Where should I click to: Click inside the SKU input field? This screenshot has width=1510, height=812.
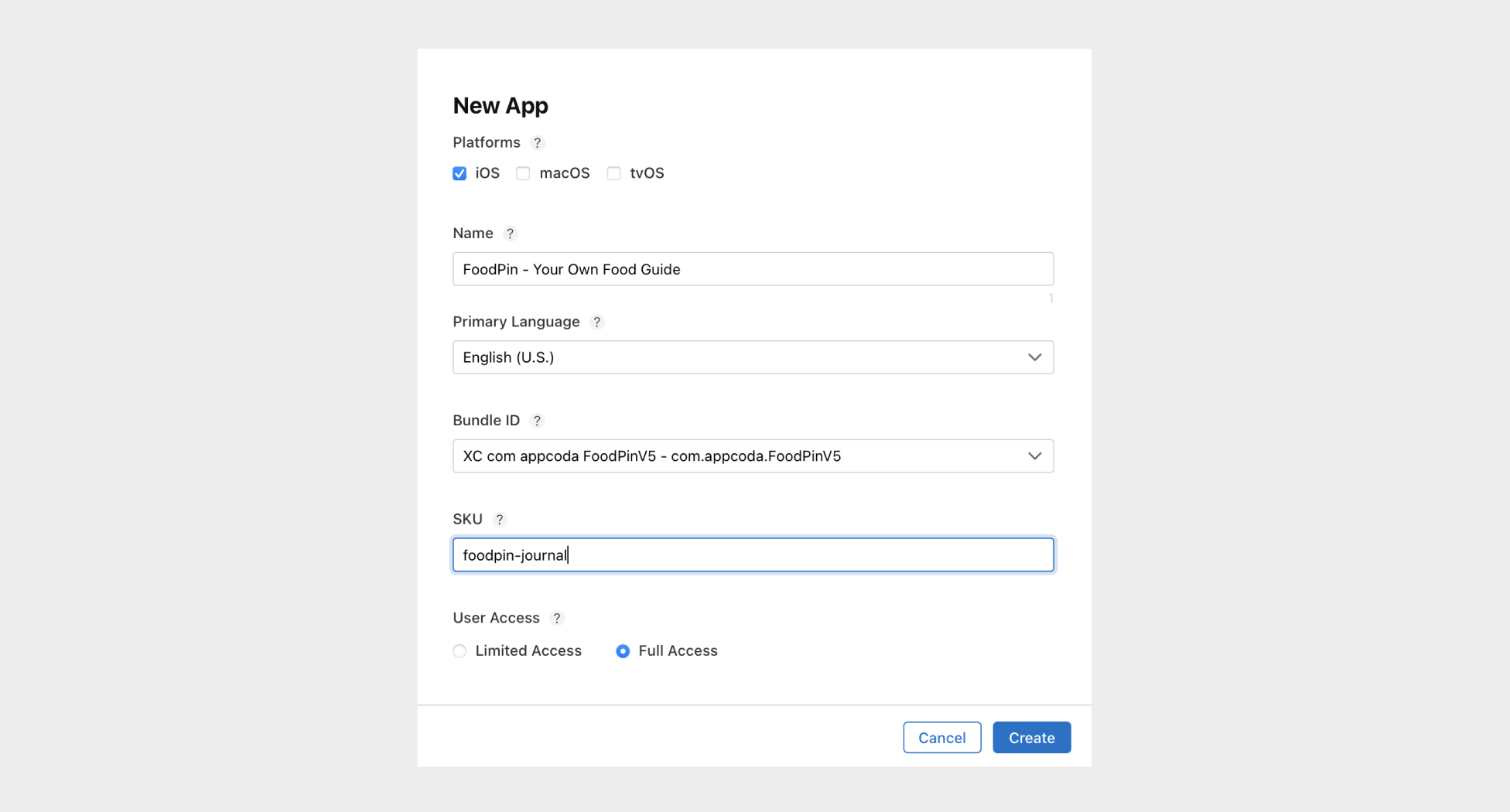753,554
